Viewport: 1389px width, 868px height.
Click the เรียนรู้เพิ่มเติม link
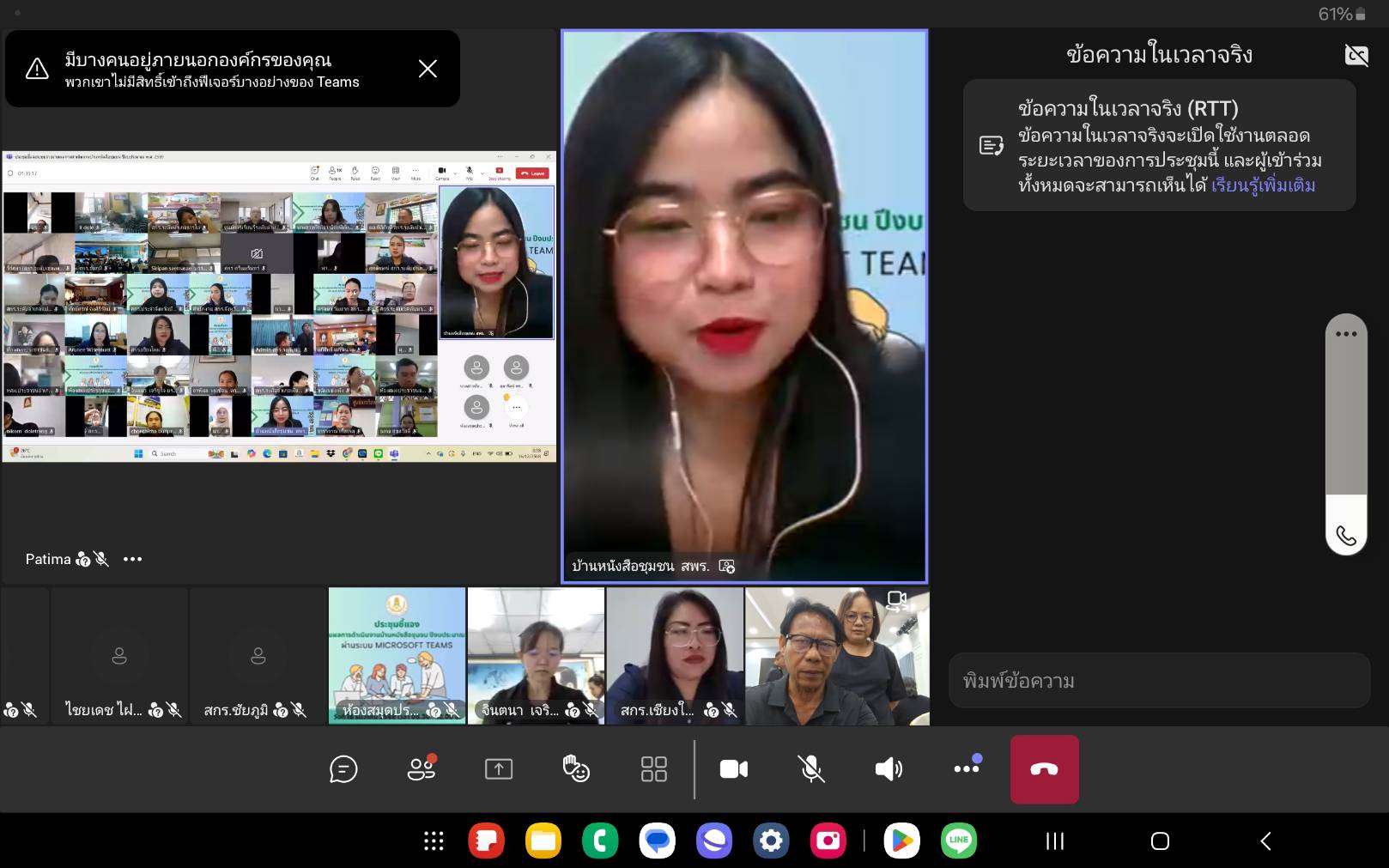pyautogui.click(x=1263, y=185)
